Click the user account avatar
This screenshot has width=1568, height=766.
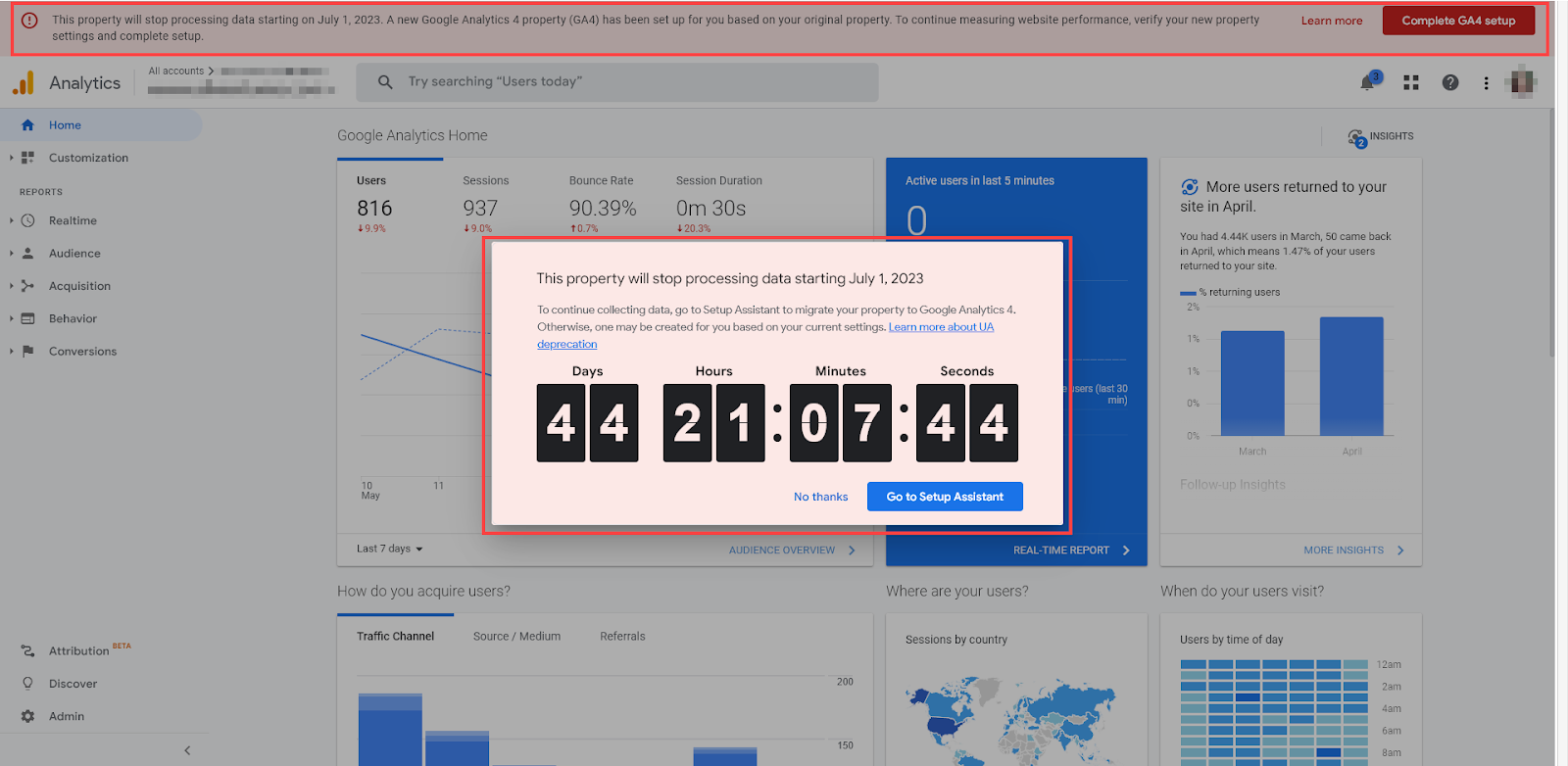[1522, 82]
